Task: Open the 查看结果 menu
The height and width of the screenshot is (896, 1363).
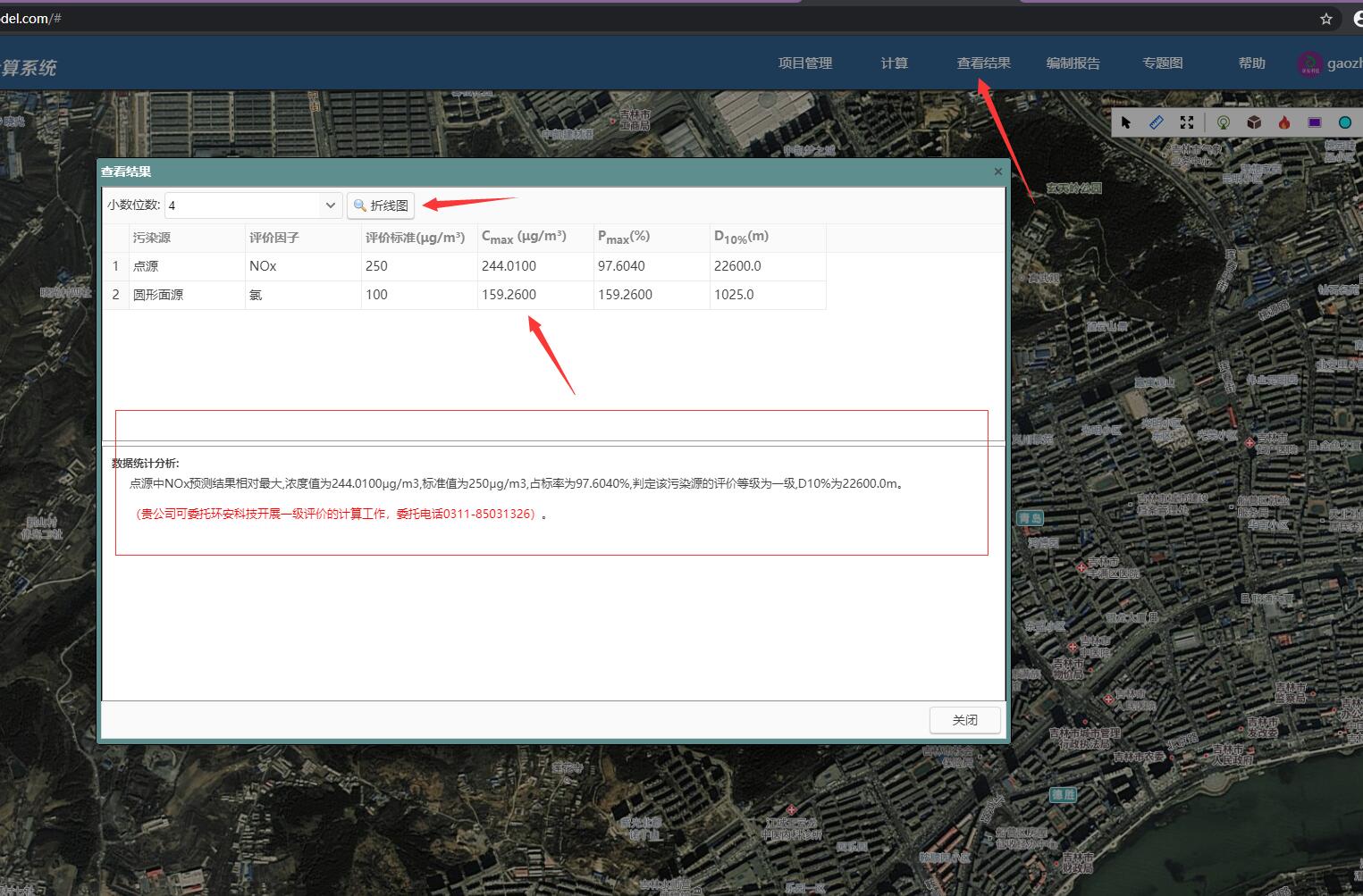Action: coord(983,63)
